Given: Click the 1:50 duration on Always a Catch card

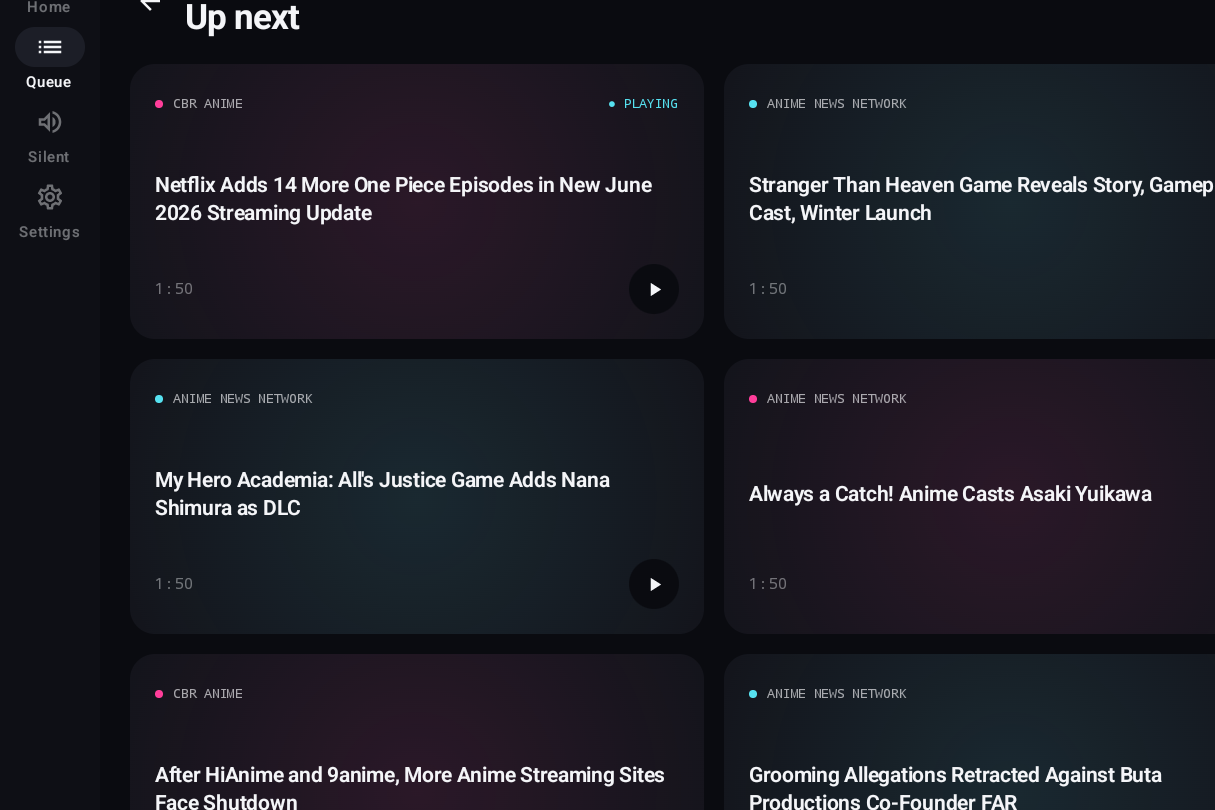Looking at the screenshot, I should coord(768,584).
